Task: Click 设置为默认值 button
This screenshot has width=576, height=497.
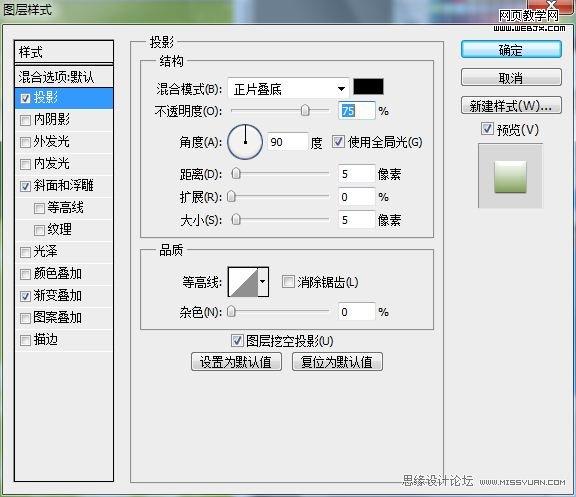Action: 236,362
